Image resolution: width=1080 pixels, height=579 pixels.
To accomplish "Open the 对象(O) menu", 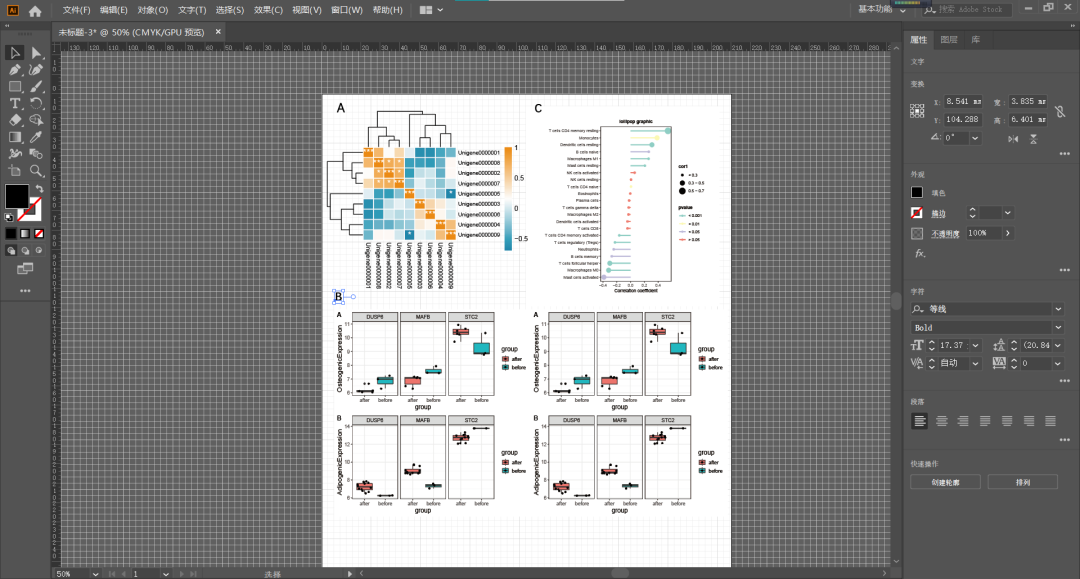I will 152,10.
